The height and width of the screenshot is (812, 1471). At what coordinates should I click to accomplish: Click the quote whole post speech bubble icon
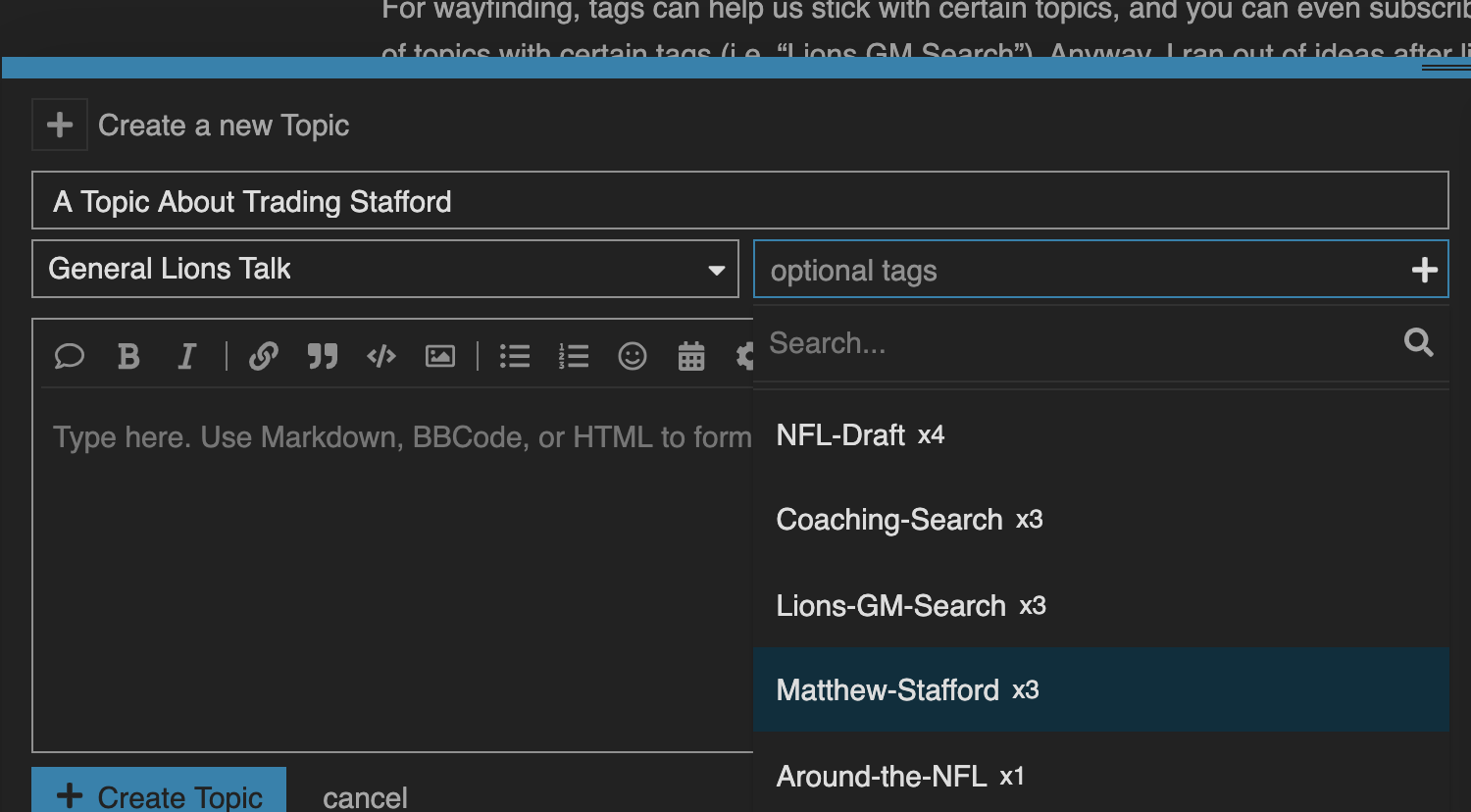click(x=69, y=356)
